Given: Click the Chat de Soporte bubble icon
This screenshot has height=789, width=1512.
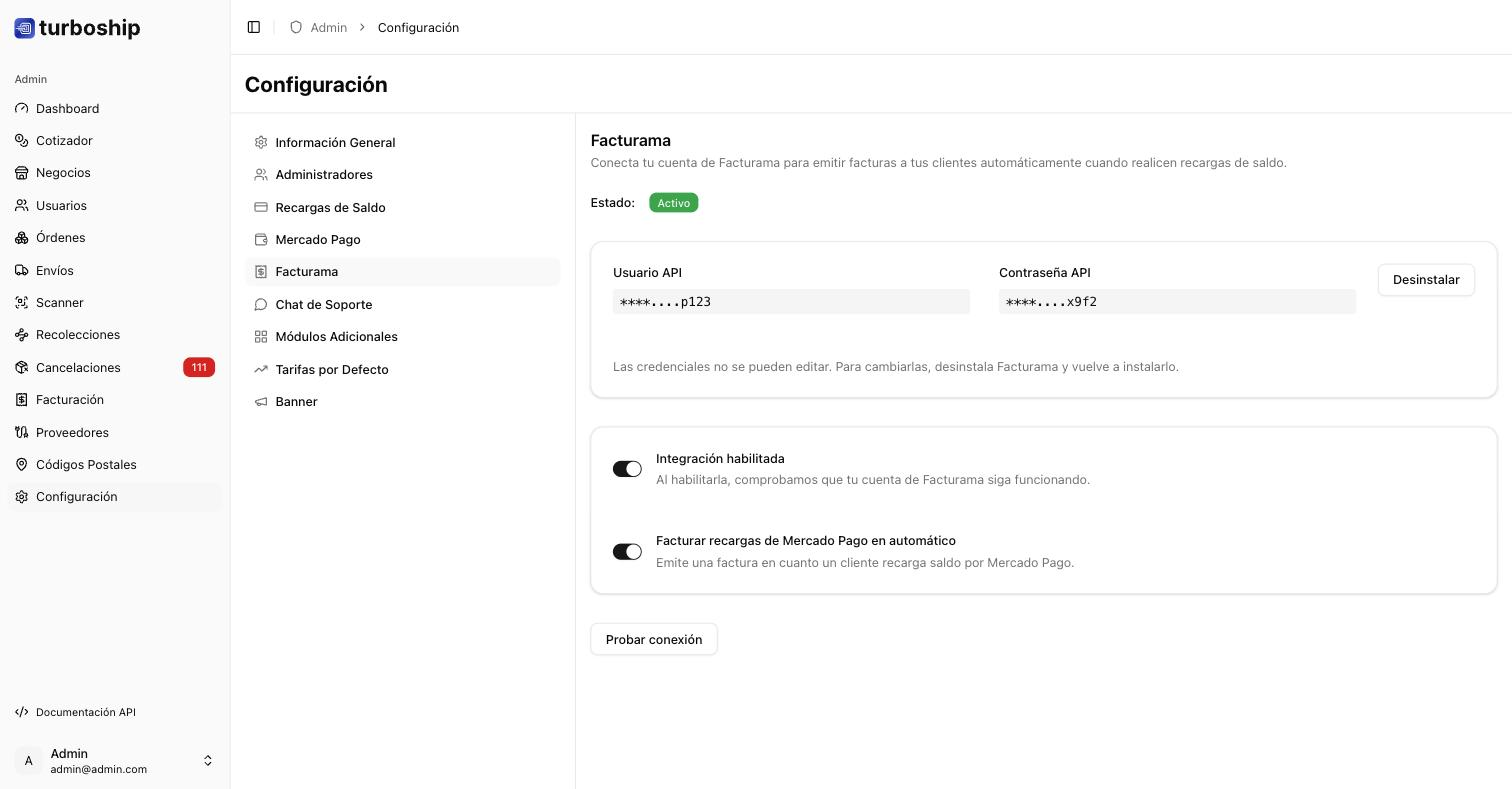Looking at the screenshot, I should [261, 305].
